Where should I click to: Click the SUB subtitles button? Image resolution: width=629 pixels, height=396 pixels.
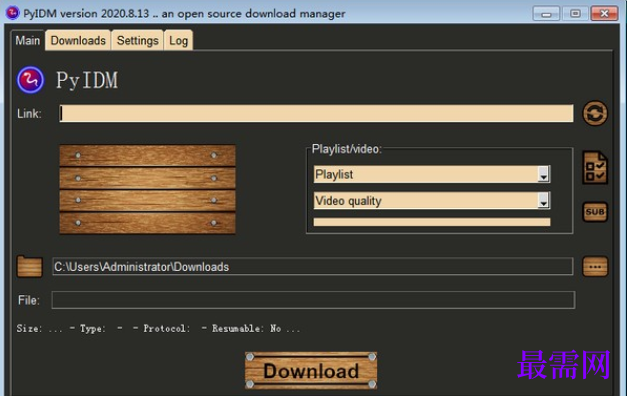[595, 211]
